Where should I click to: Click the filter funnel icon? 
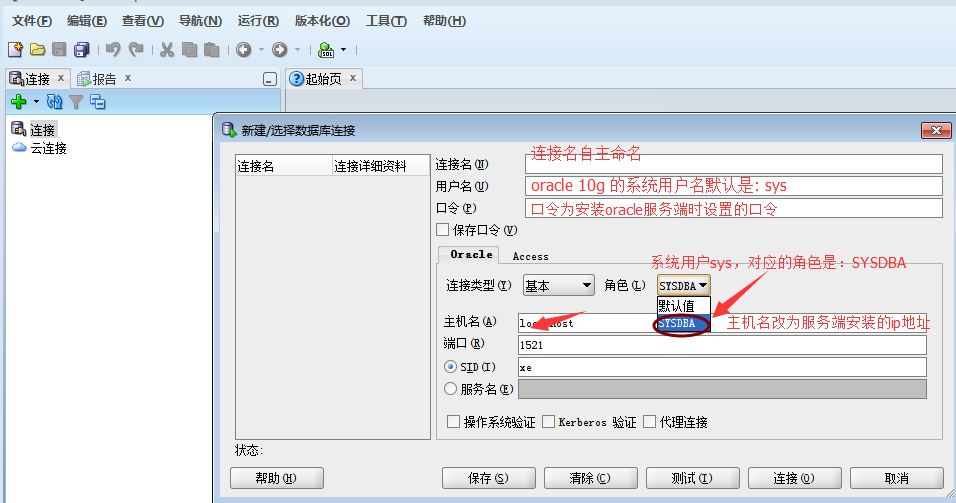point(76,102)
